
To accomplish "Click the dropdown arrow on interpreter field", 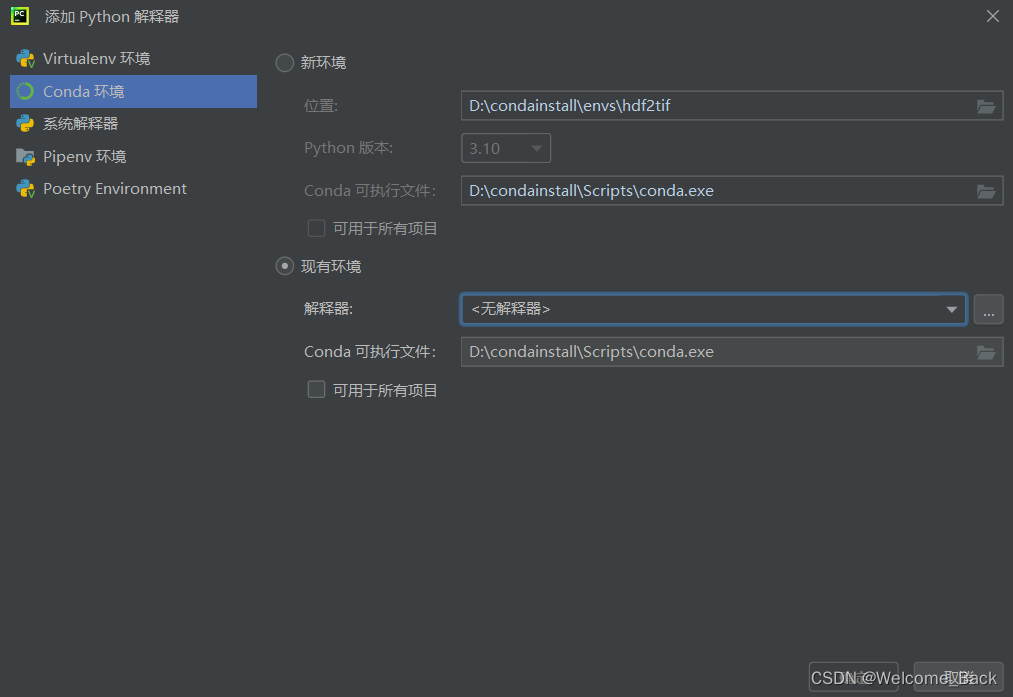I will click(951, 309).
